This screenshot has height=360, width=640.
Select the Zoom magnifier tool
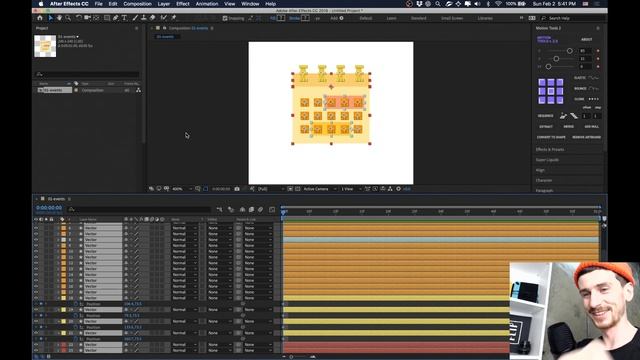(x=68, y=18)
